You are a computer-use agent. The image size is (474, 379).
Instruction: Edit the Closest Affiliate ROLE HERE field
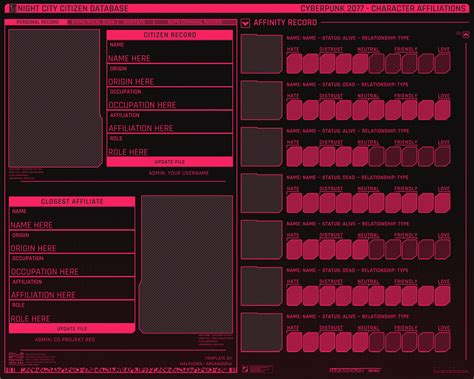click(x=72, y=312)
